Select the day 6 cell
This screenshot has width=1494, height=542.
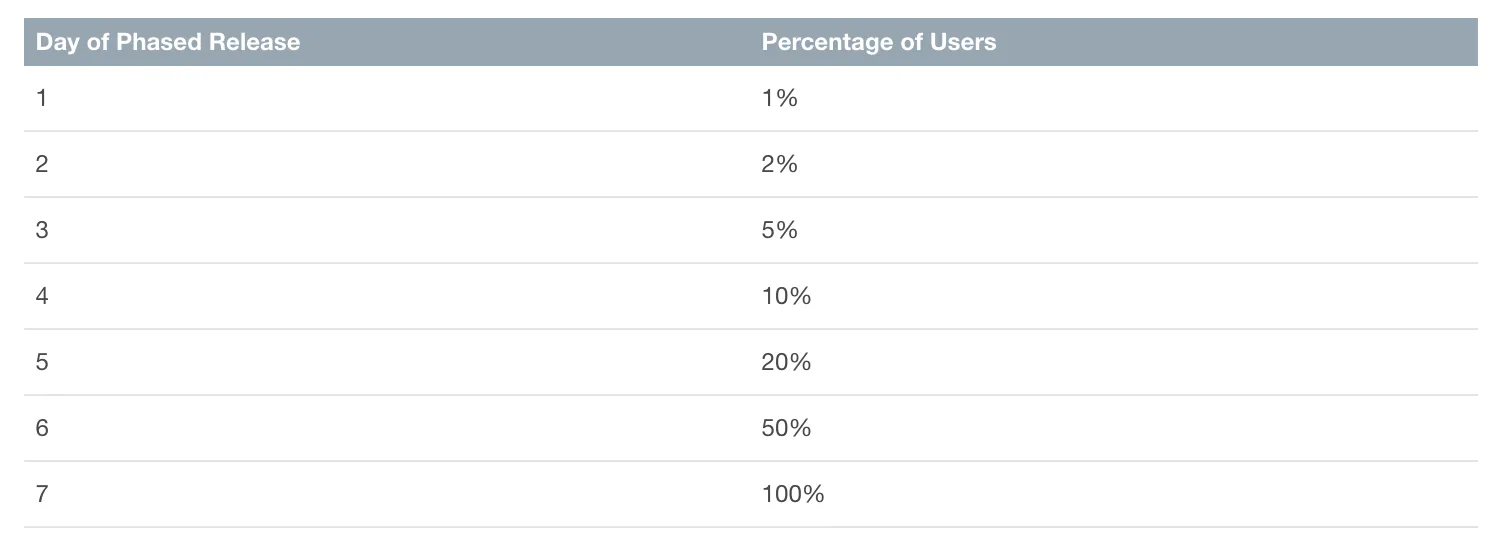click(x=41, y=428)
